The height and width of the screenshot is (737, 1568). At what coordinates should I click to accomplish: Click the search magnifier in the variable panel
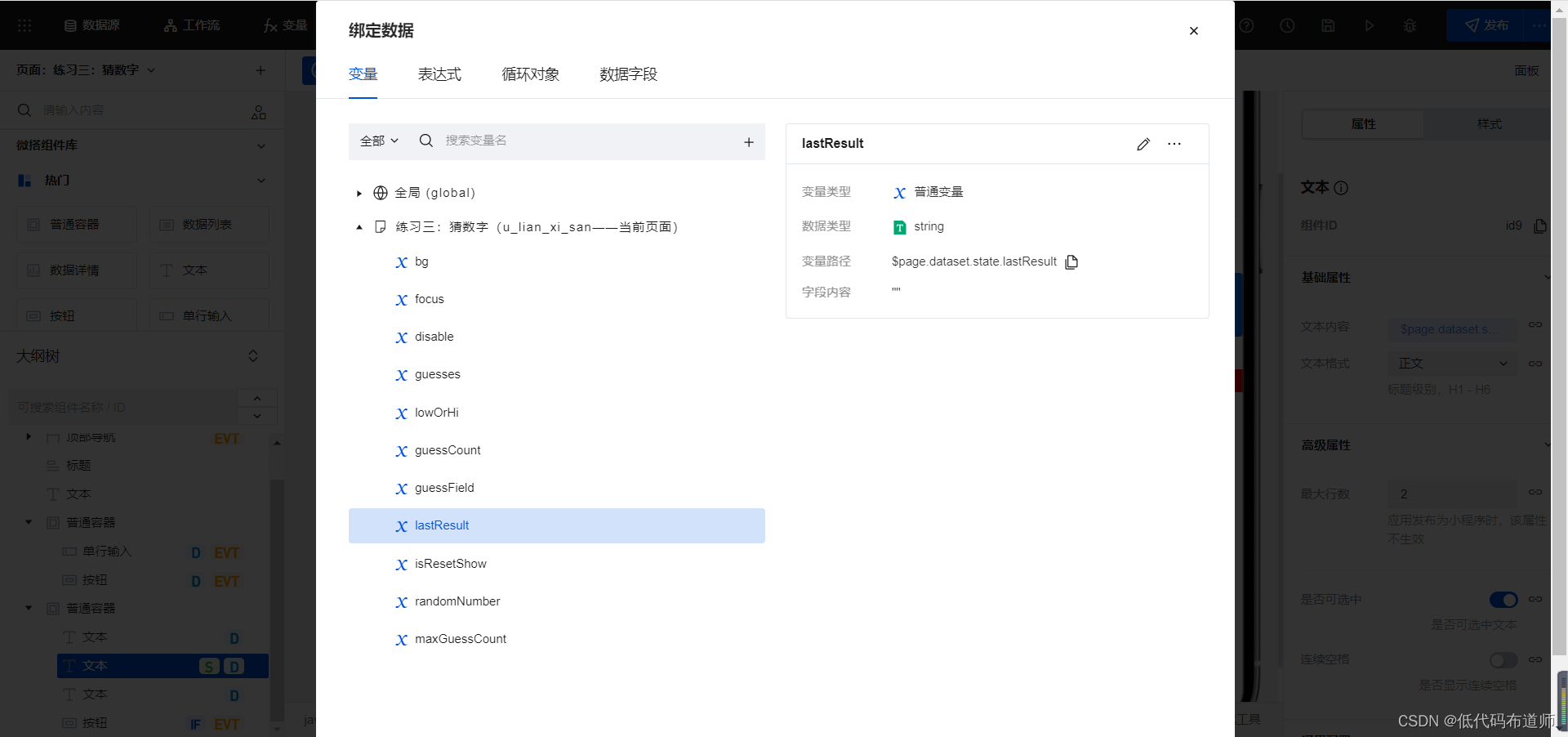pyautogui.click(x=426, y=141)
